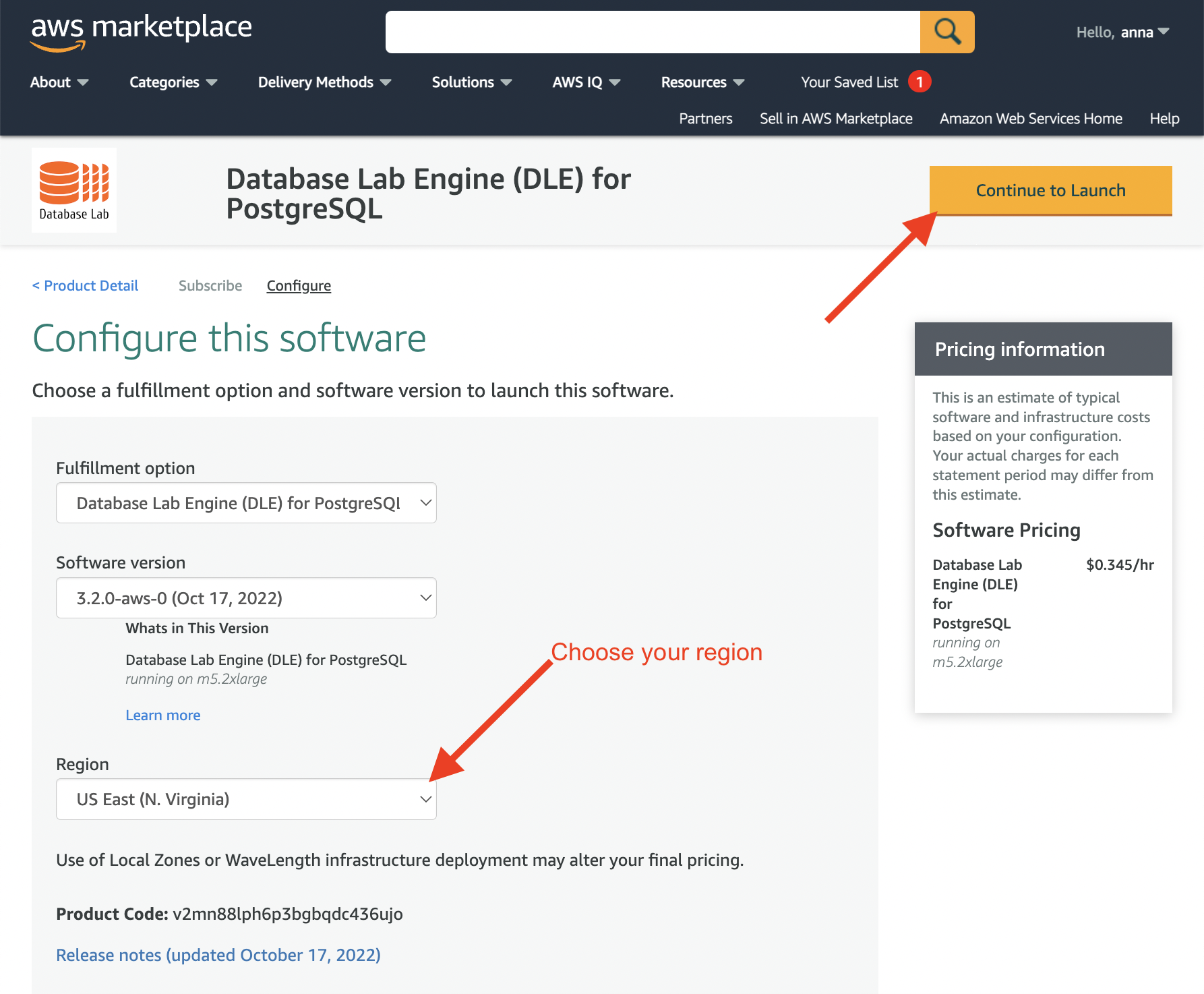Click the Configure this software heading
This screenshot has width=1204, height=994.
pyautogui.click(x=229, y=339)
